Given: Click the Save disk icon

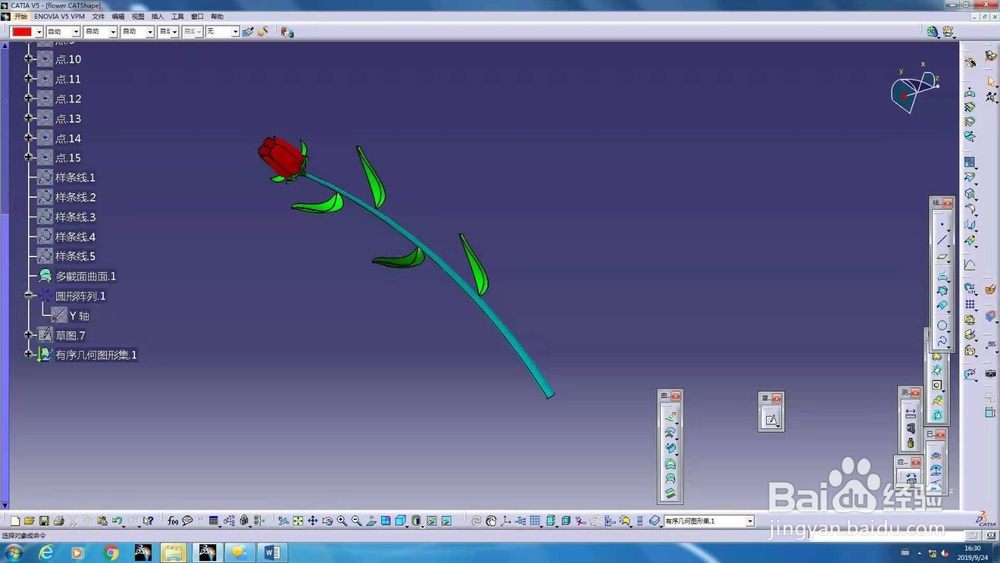Looking at the screenshot, I should coord(44,521).
